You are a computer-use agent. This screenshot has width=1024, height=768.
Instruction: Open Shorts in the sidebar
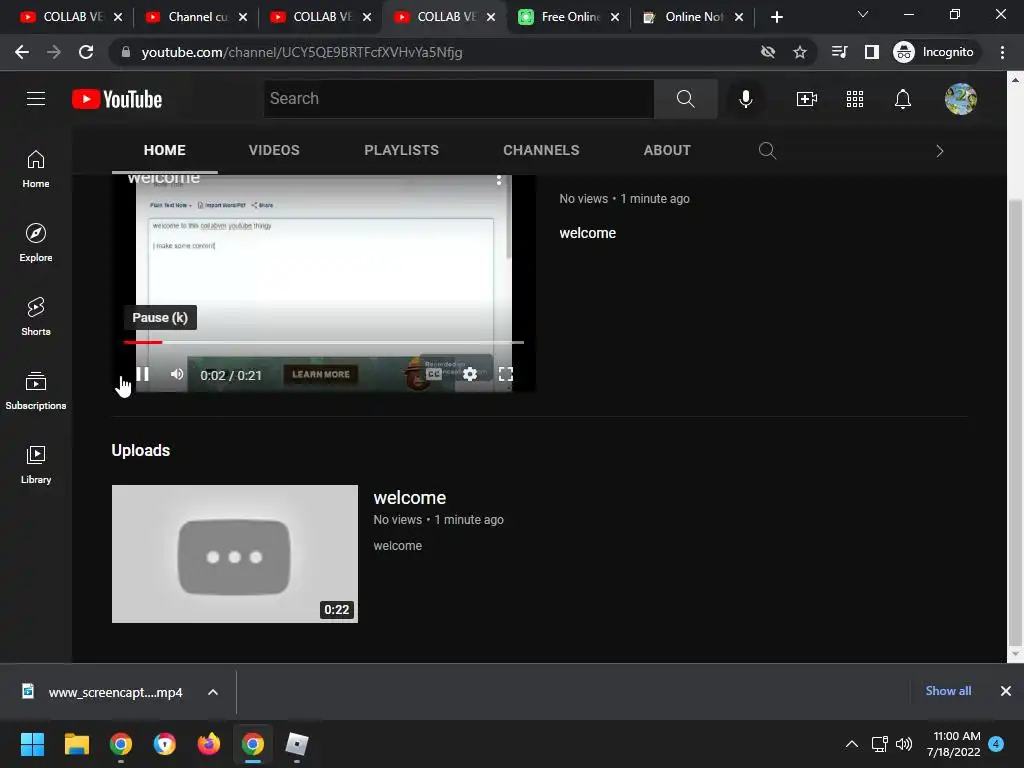click(x=36, y=316)
